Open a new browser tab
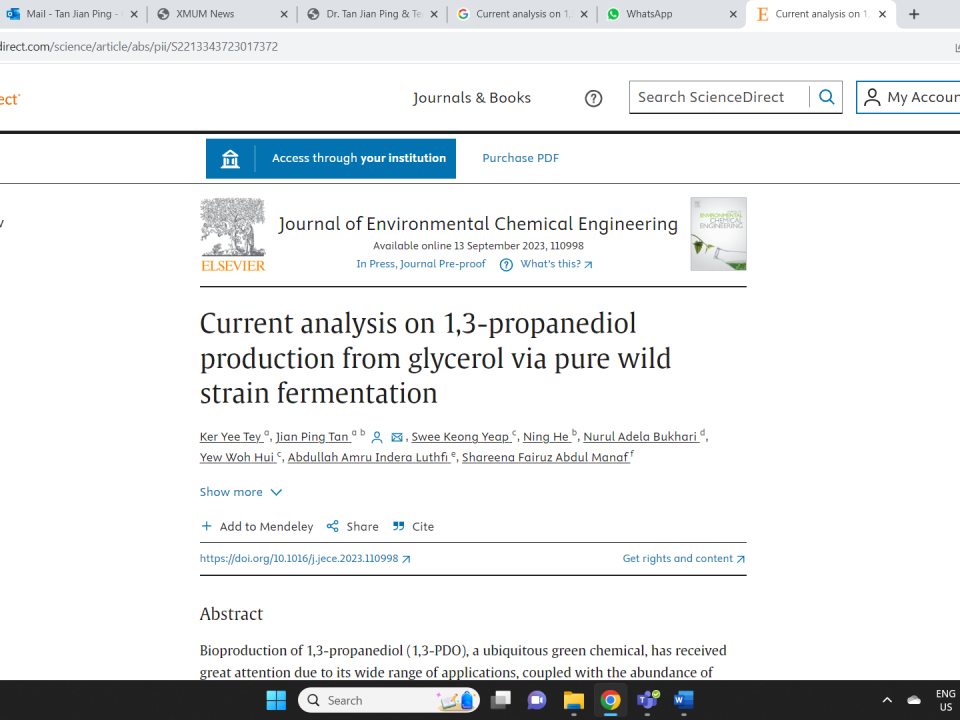 (913, 14)
